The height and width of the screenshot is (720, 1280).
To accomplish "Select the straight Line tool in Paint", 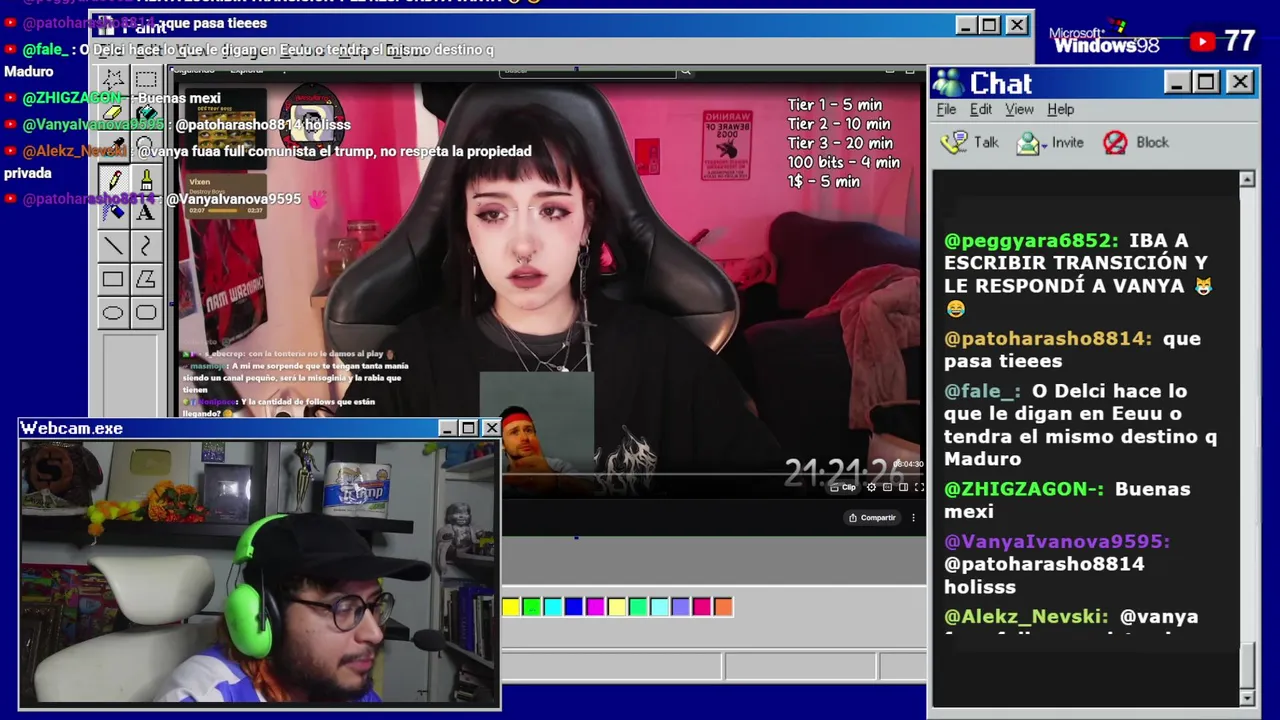I will (x=113, y=246).
